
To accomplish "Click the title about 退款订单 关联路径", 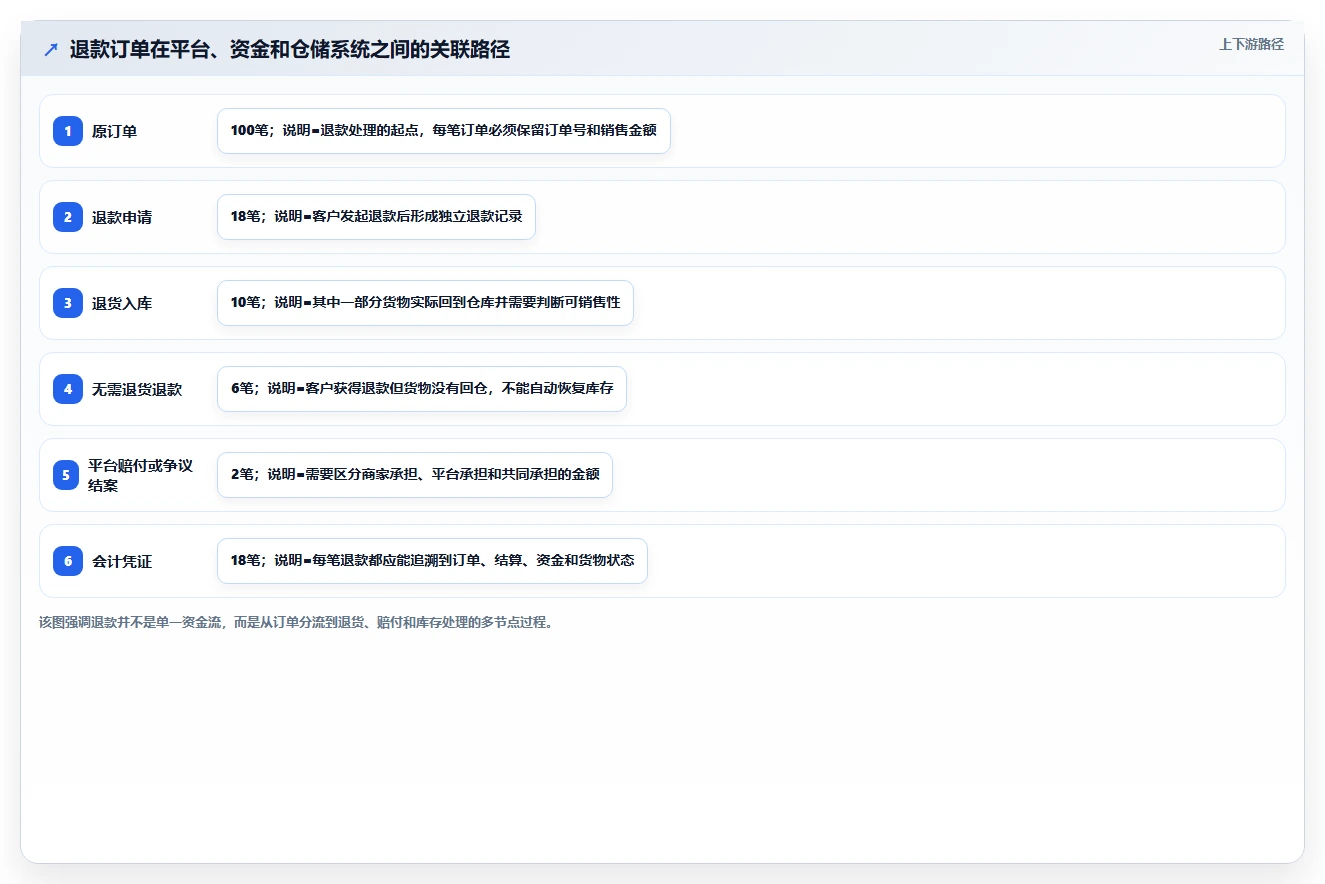I will [290, 50].
